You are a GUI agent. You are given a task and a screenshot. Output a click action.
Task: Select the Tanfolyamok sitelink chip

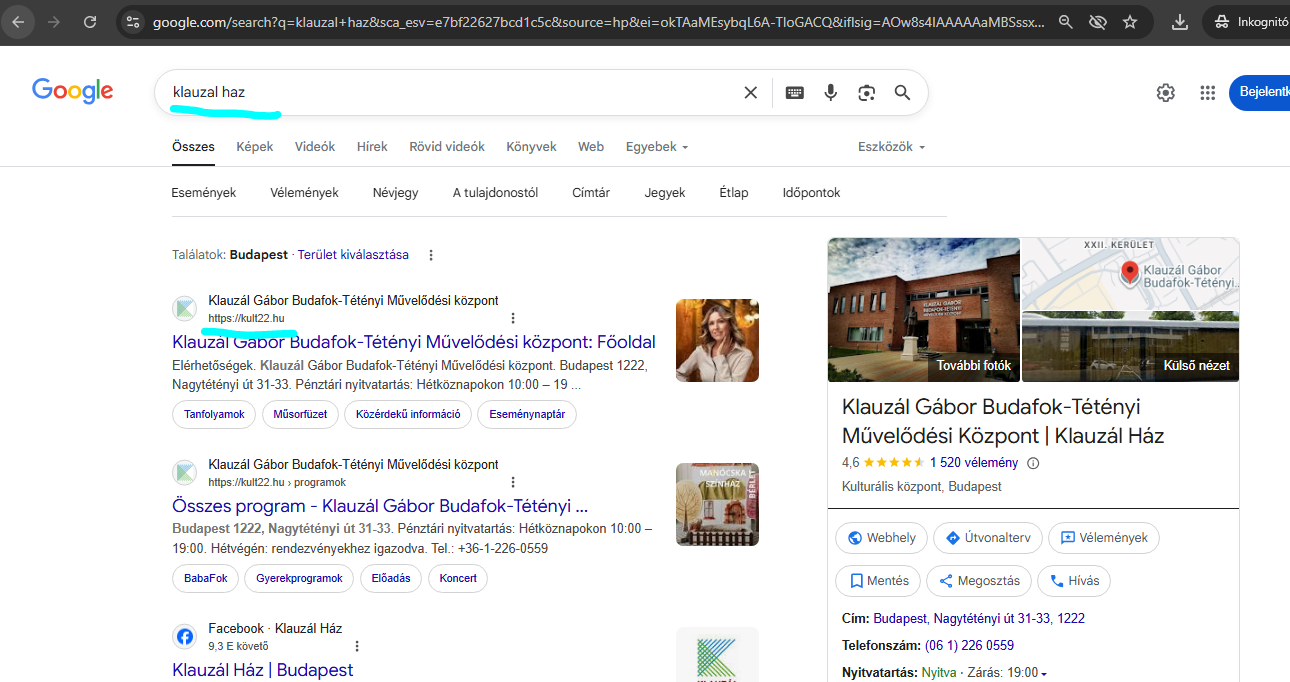pos(214,414)
